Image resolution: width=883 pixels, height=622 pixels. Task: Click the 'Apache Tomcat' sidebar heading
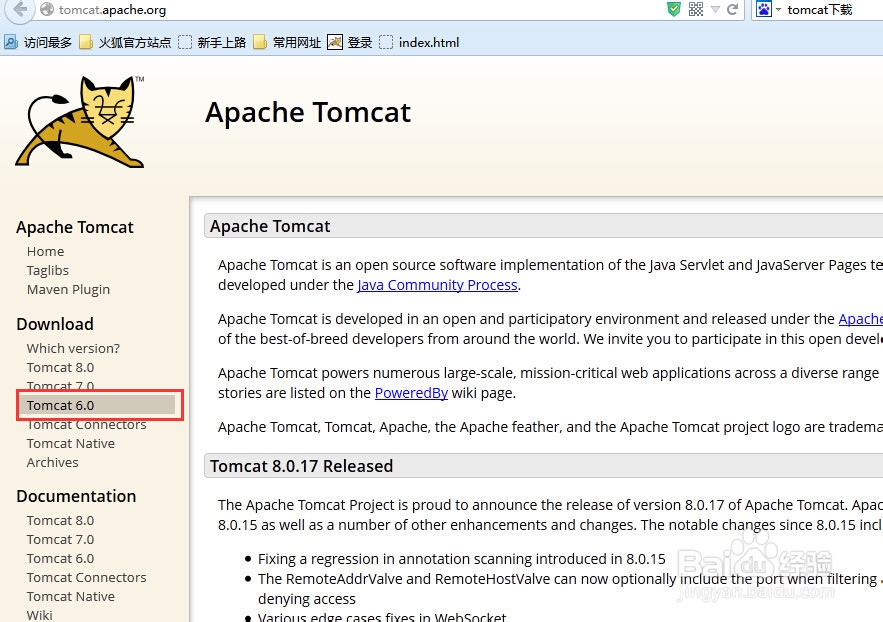(75, 227)
